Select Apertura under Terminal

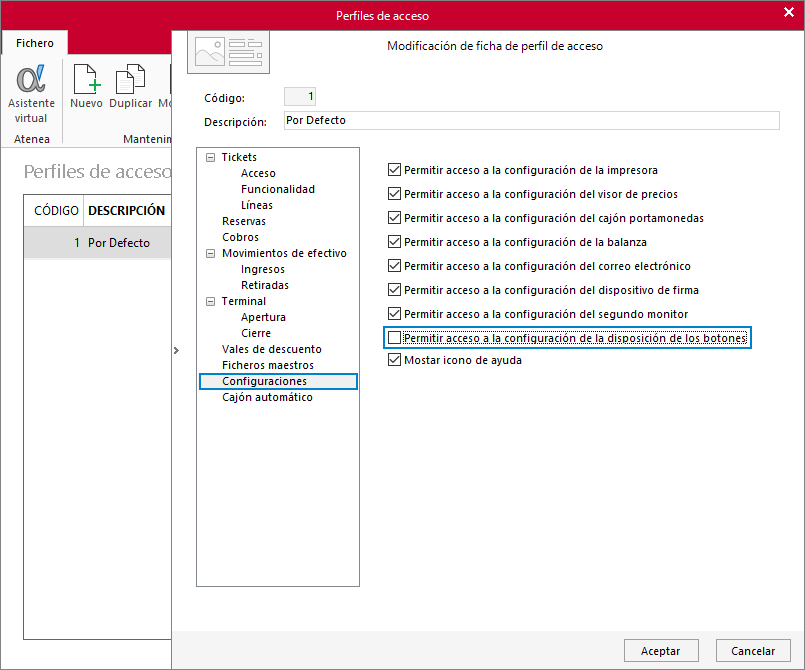(x=263, y=317)
